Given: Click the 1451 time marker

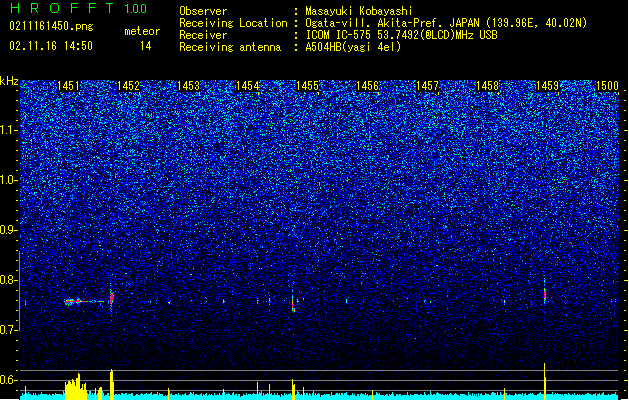Looking at the screenshot, I should coord(68,86).
